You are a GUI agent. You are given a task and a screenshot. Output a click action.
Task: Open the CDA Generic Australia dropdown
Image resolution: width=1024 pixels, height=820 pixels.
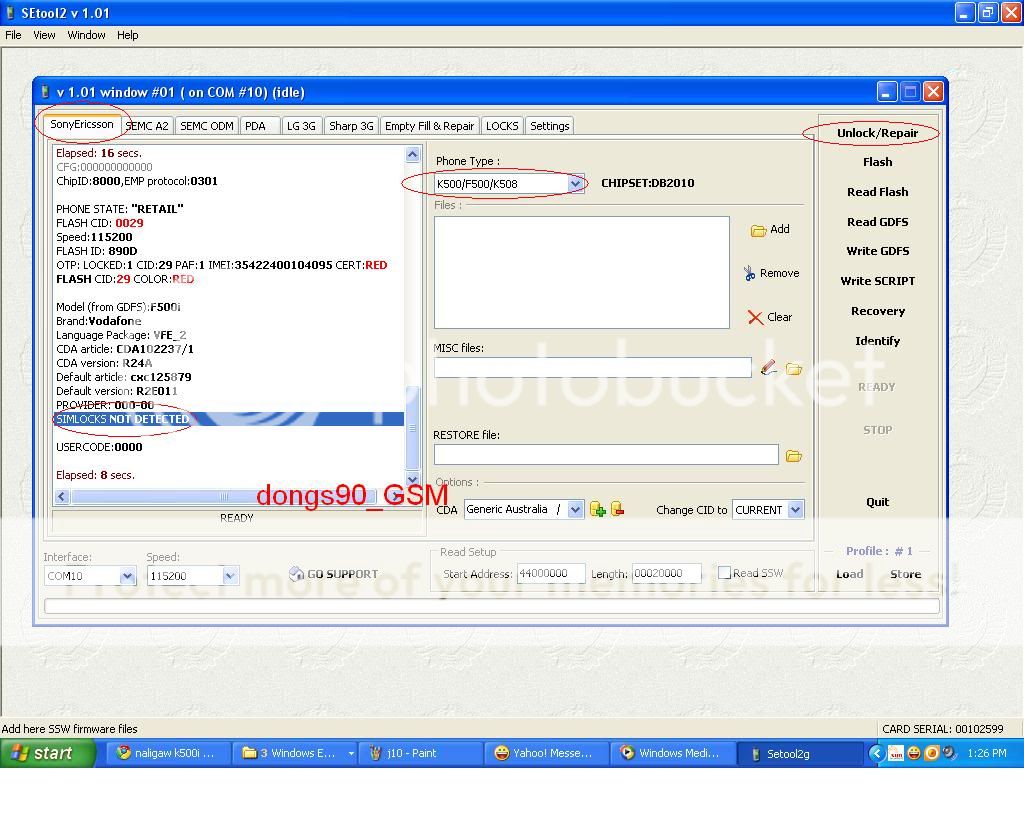(575, 509)
